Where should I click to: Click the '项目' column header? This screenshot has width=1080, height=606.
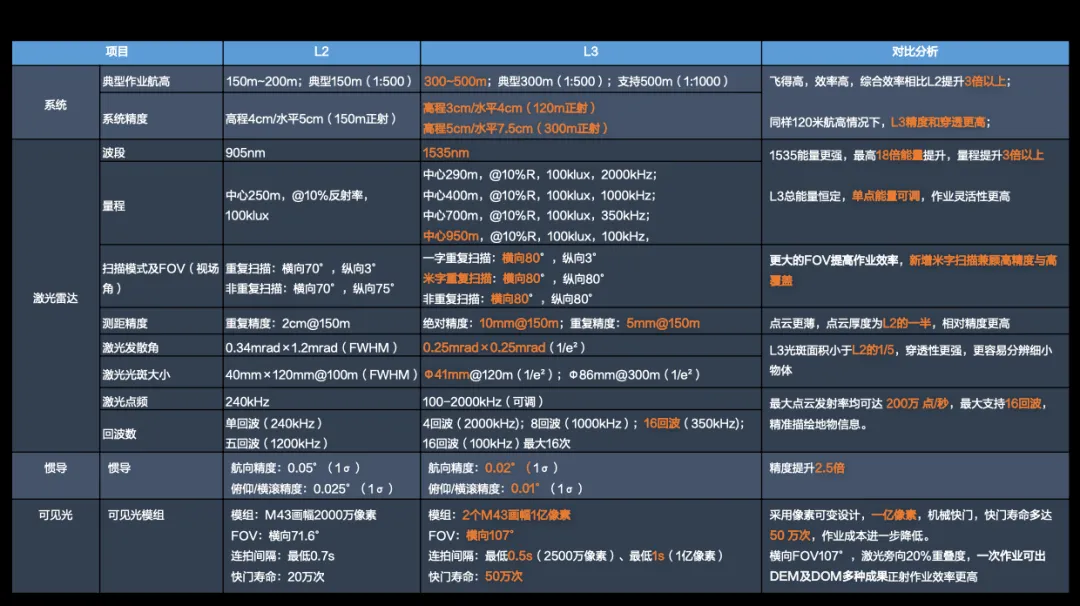click(117, 52)
